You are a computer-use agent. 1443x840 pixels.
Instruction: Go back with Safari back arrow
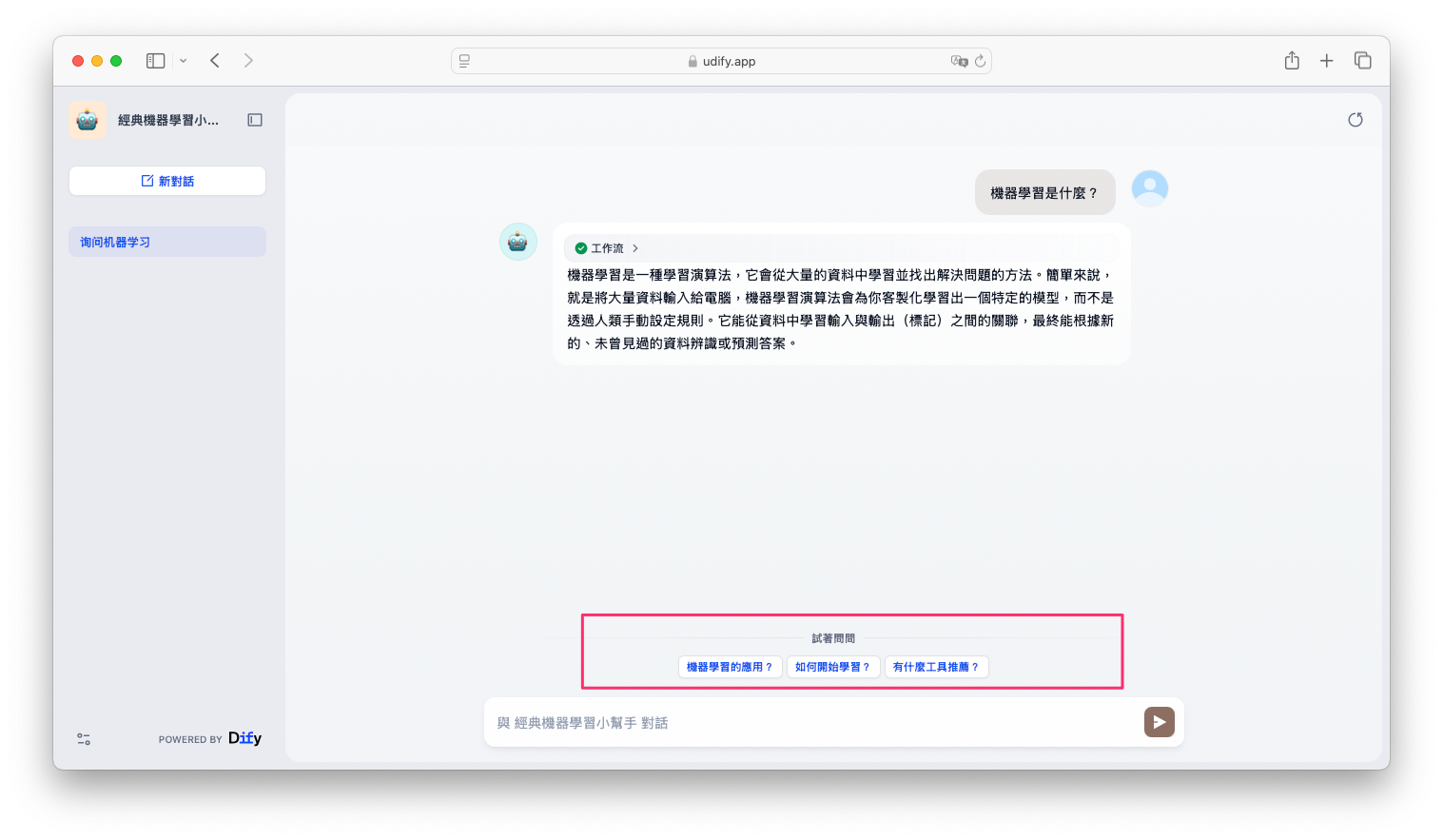pyautogui.click(x=215, y=61)
